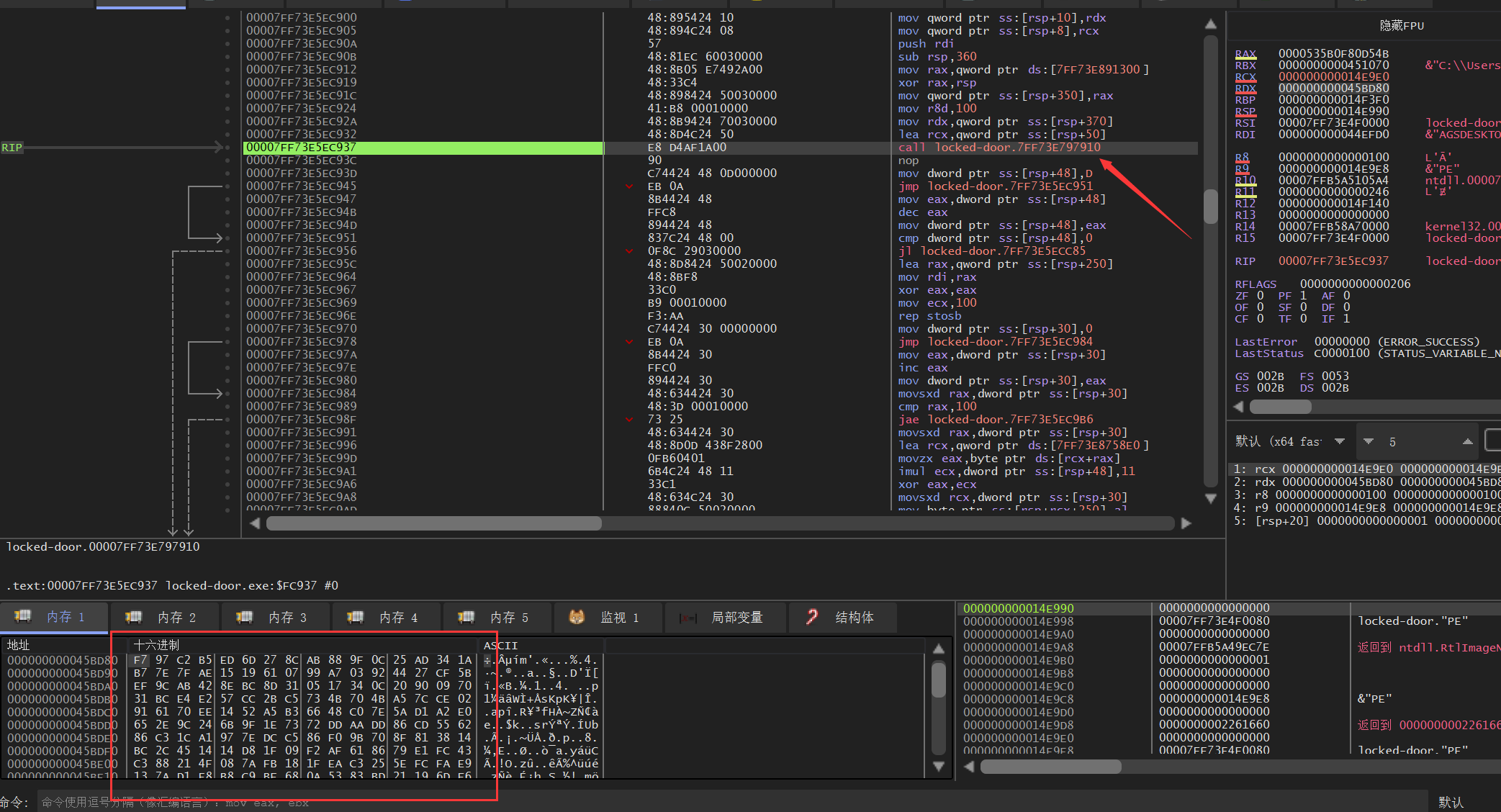The width and height of the screenshot is (1501, 812).
Task: Click the 隐藏FPU button
Action: (x=1401, y=26)
